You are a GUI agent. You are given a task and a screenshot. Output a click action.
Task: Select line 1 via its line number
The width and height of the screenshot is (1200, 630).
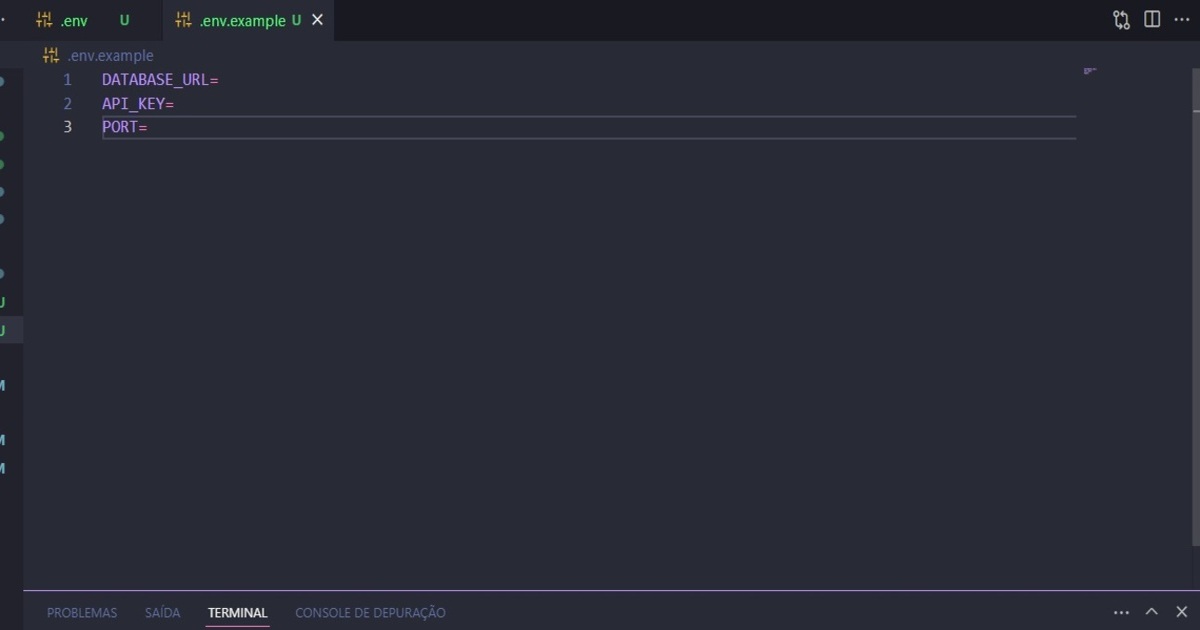(x=67, y=80)
